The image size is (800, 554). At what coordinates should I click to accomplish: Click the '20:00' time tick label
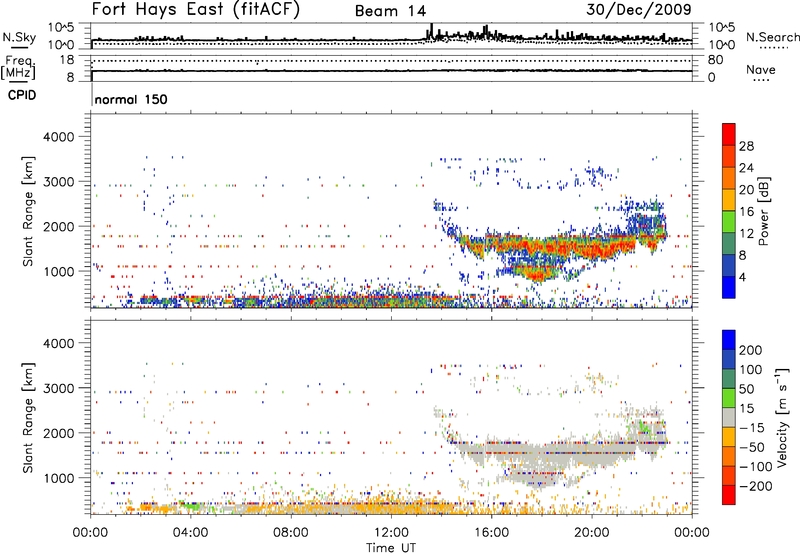pyautogui.click(x=592, y=533)
